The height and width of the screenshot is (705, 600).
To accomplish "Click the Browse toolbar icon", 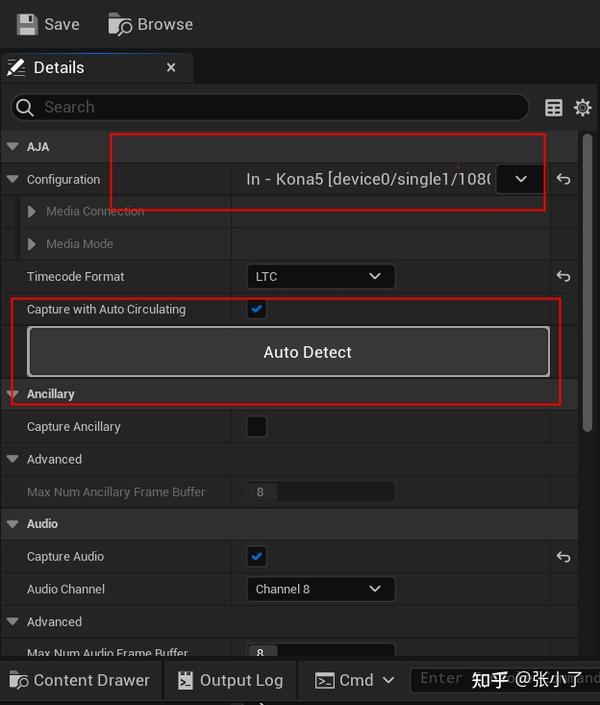I will pyautogui.click(x=120, y=24).
